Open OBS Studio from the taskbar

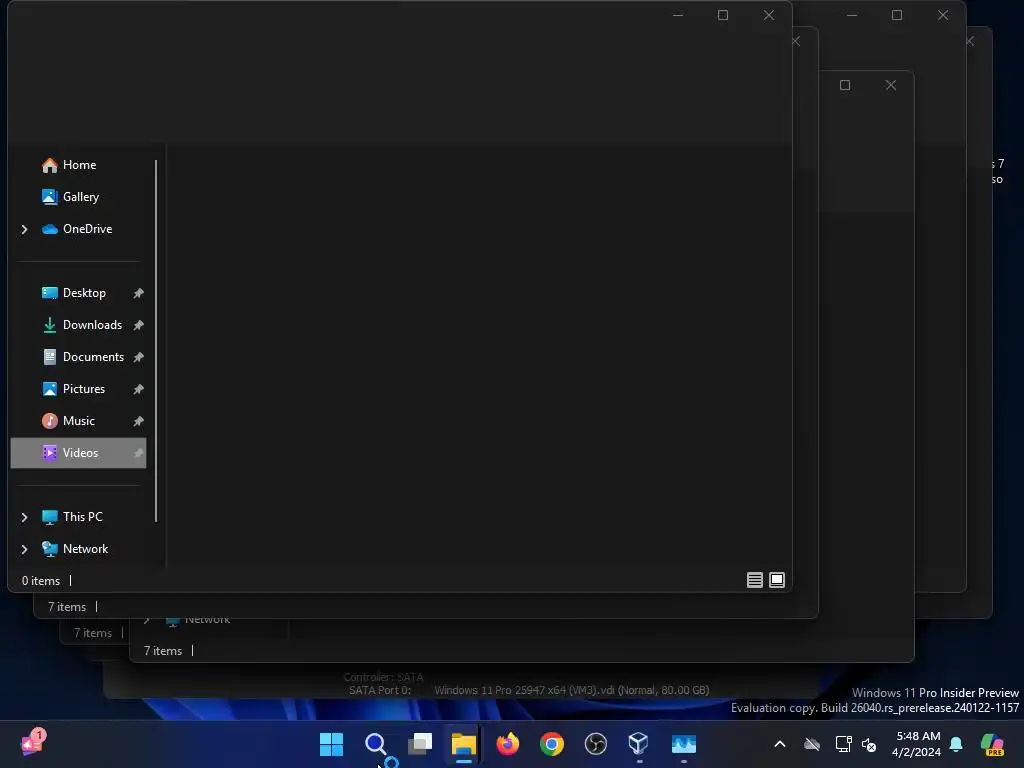(596, 744)
